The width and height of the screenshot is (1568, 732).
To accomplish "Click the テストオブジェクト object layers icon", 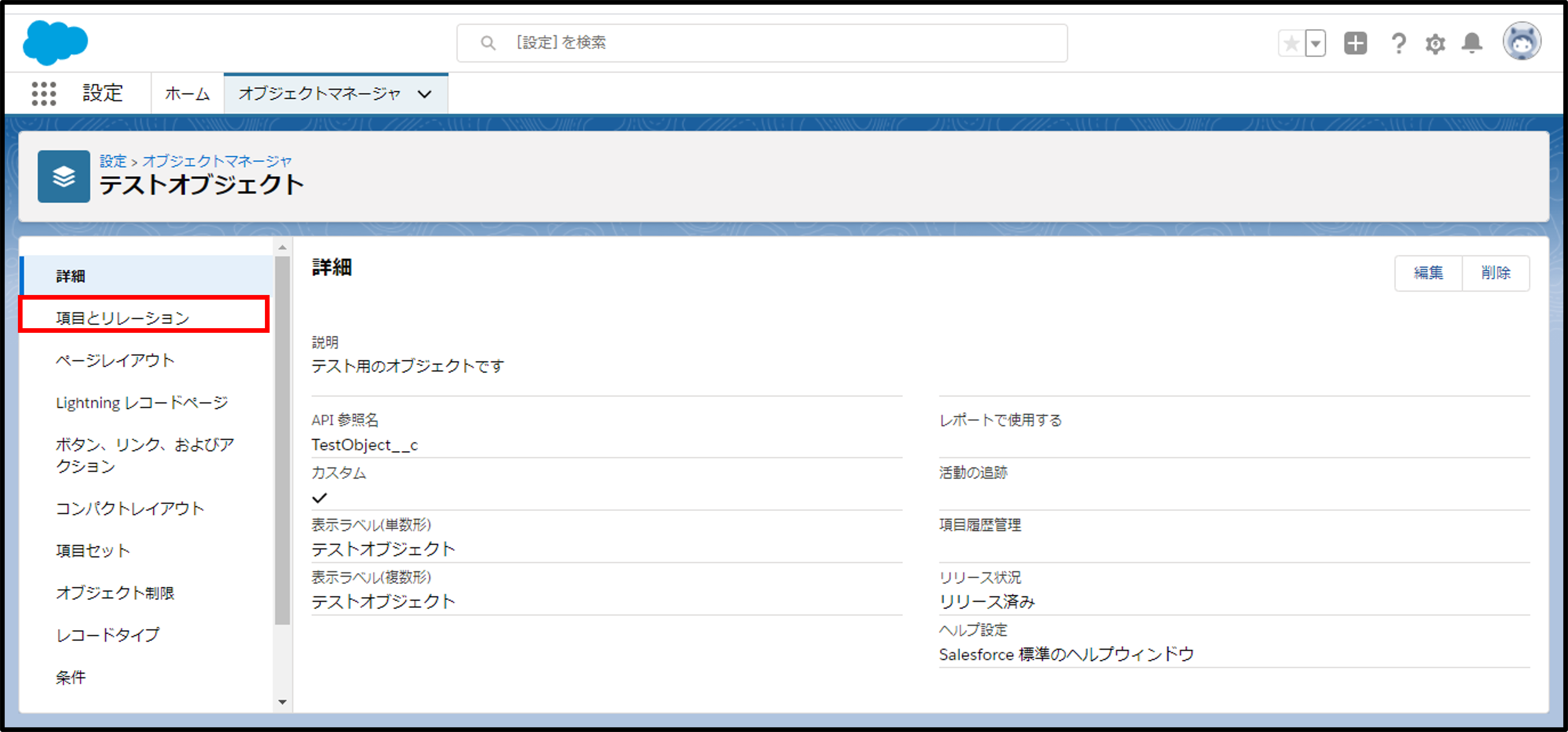I will (x=64, y=177).
